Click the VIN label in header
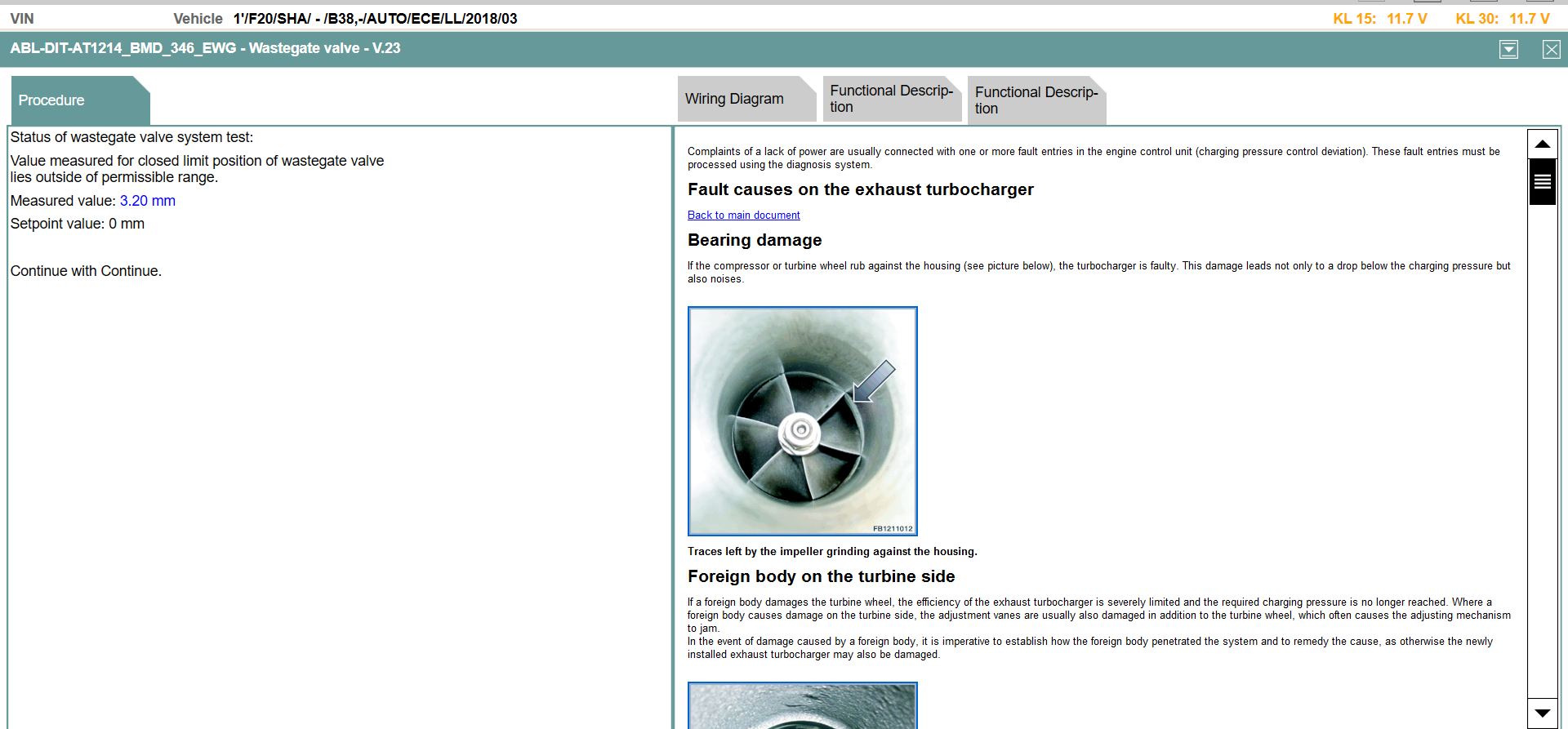The image size is (1568, 729). click(22, 19)
